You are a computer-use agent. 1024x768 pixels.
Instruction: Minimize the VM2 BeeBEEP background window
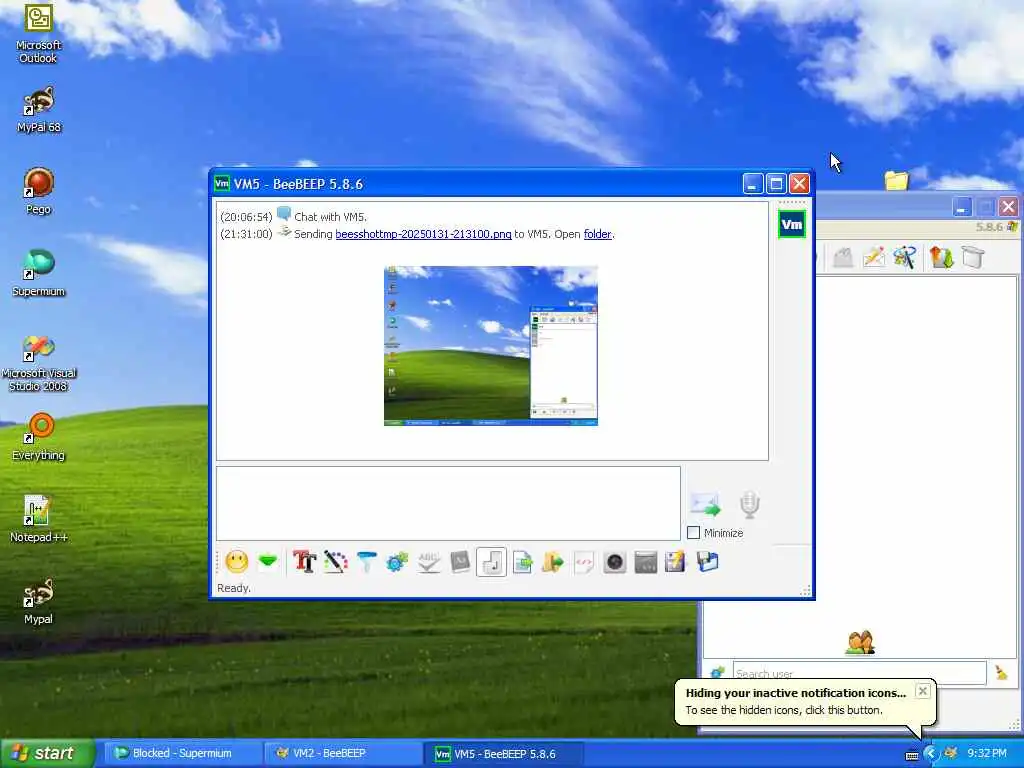pos(961,208)
